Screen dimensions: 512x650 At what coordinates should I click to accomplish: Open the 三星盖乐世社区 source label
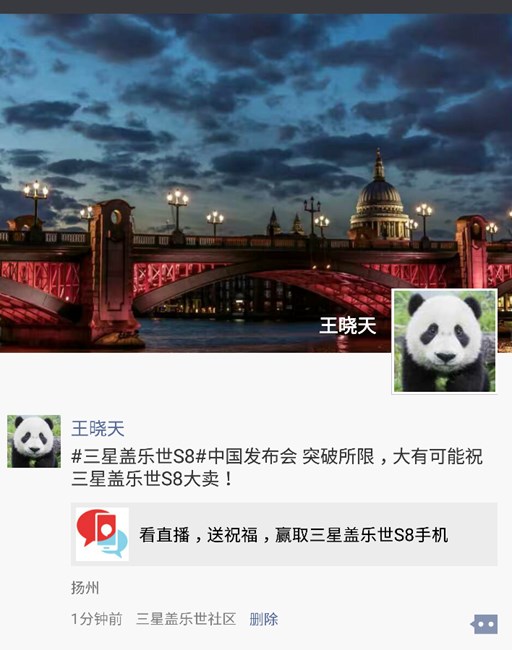click(x=186, y=619)
